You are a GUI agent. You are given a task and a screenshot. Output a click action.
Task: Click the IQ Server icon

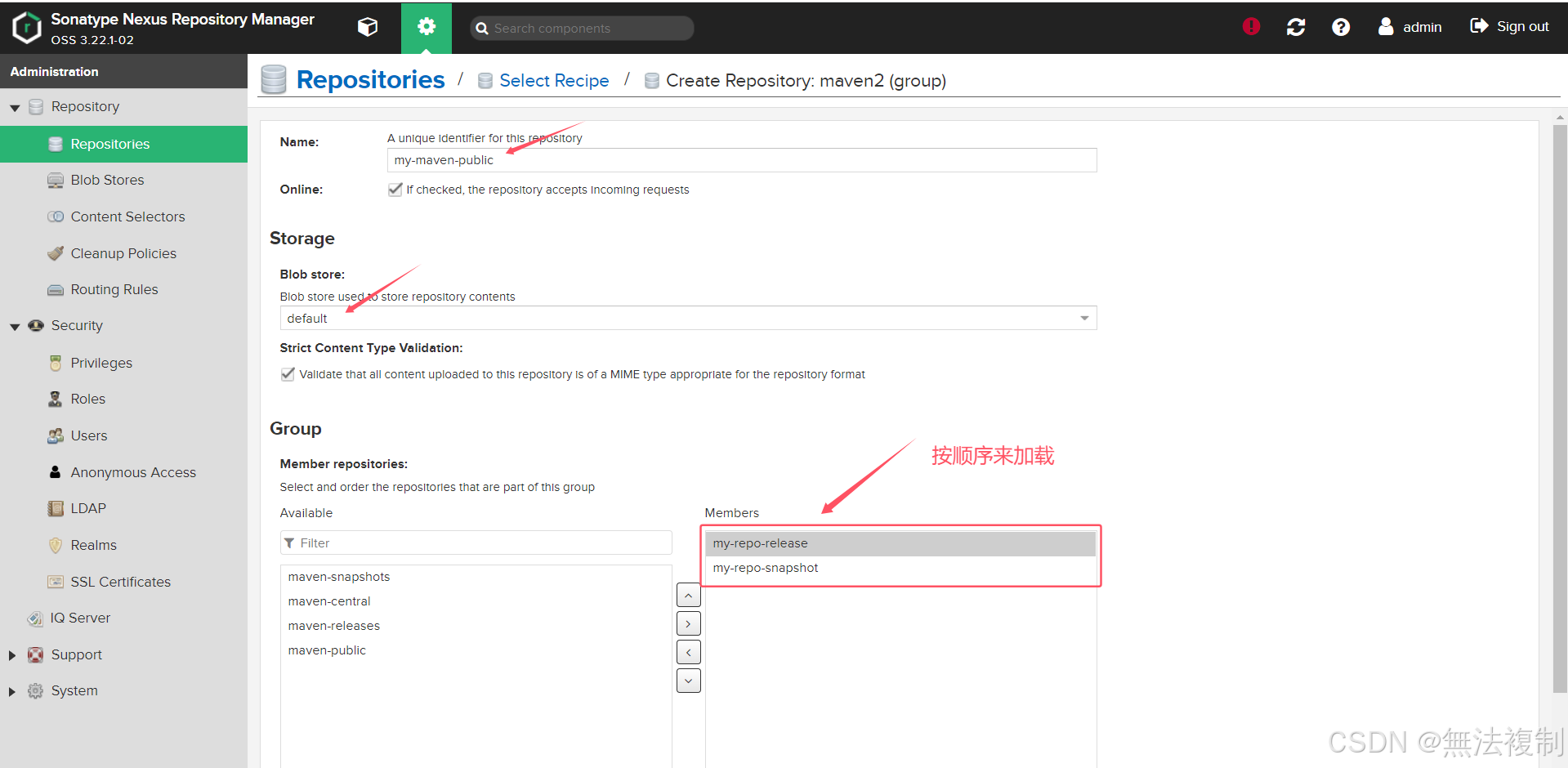pyautogui.click(x=35, y=618)
